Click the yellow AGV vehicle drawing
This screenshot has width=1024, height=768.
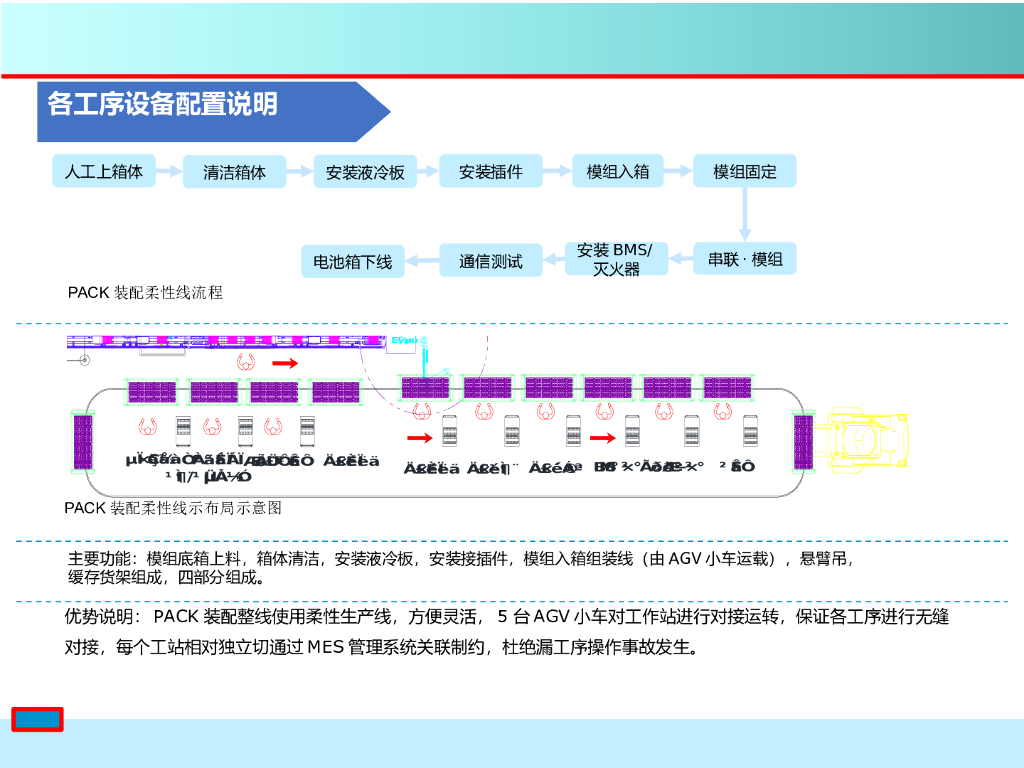point(864,442)
